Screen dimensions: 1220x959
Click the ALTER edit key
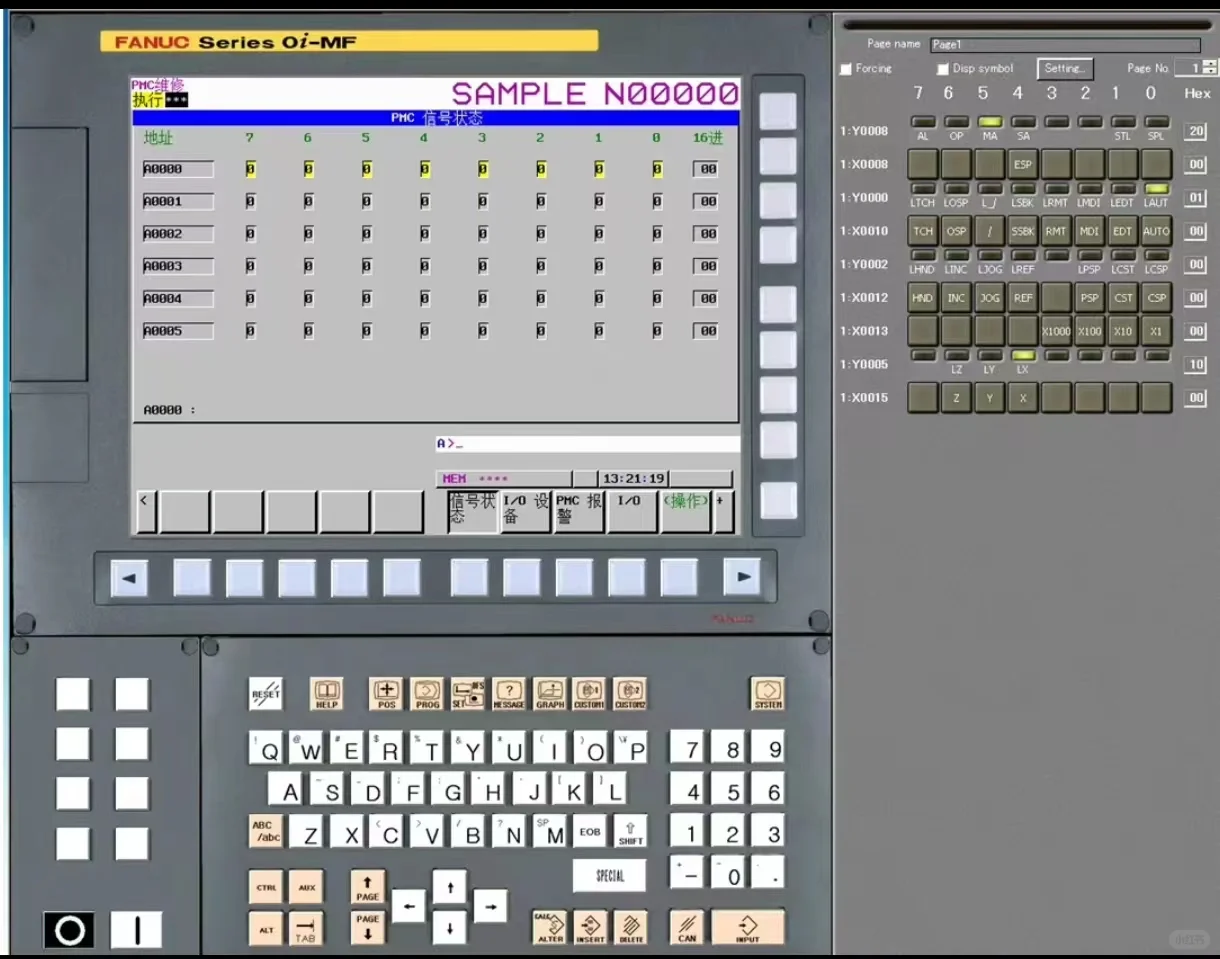click(549, 927)
